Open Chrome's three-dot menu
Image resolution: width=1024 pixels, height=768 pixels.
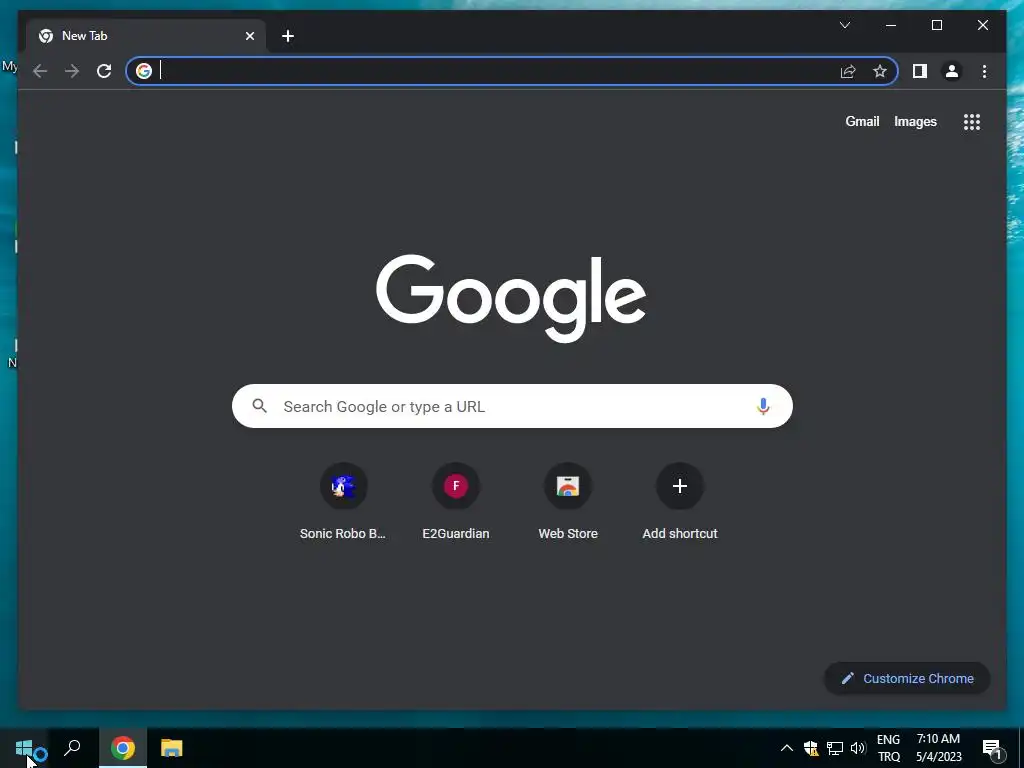click(x=984, y=71)
